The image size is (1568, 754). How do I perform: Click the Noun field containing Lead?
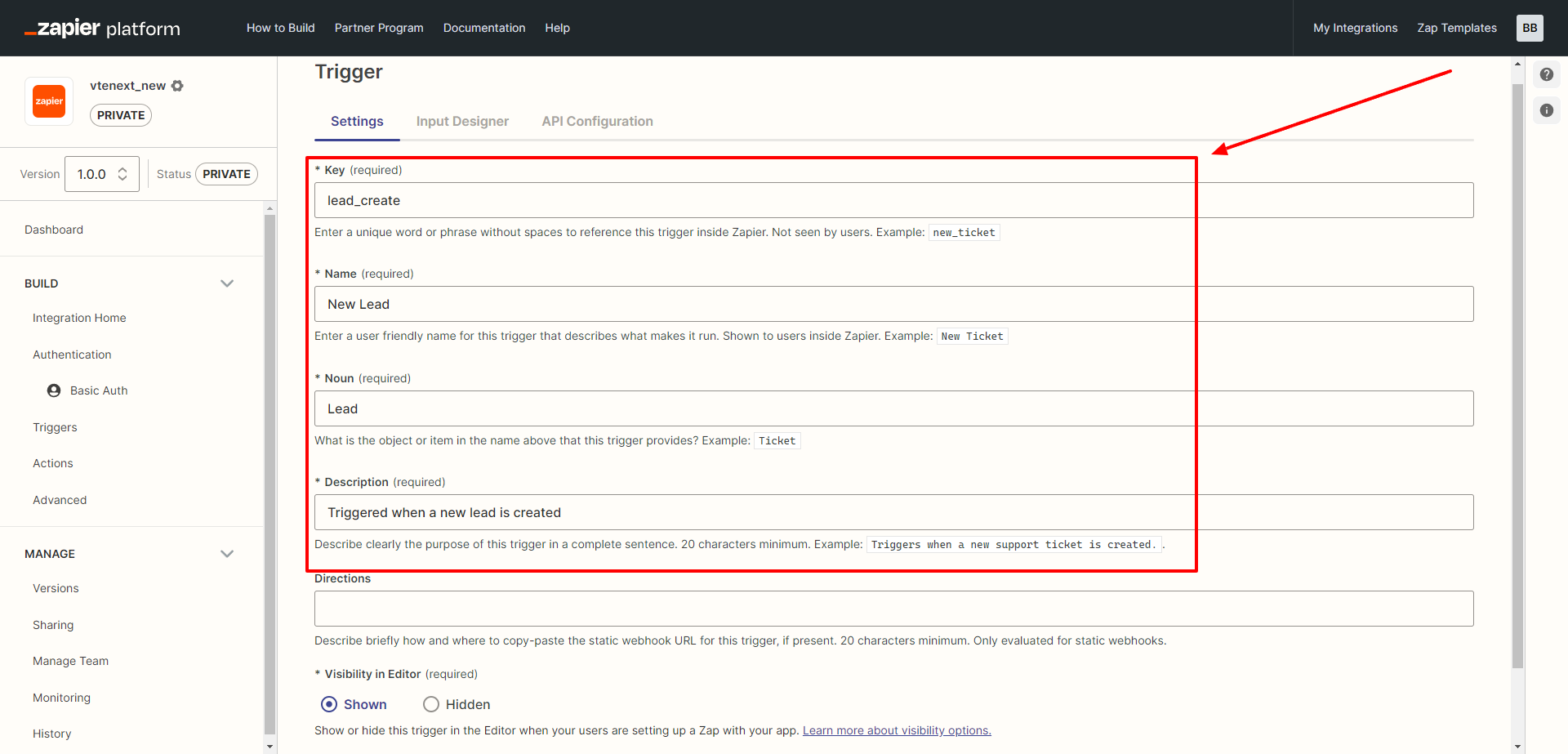(894, 408)
